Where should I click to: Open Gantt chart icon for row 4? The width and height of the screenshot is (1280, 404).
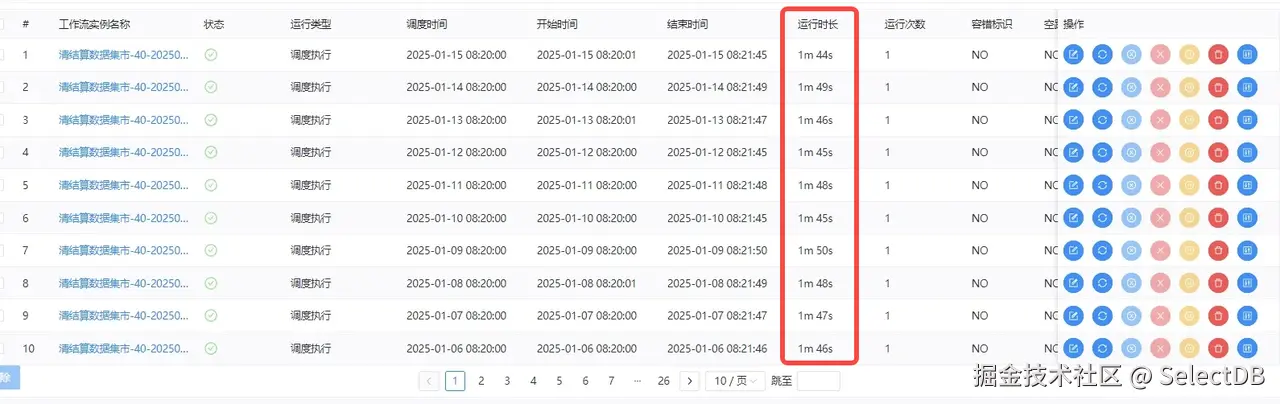click(x=1247, y=153)
